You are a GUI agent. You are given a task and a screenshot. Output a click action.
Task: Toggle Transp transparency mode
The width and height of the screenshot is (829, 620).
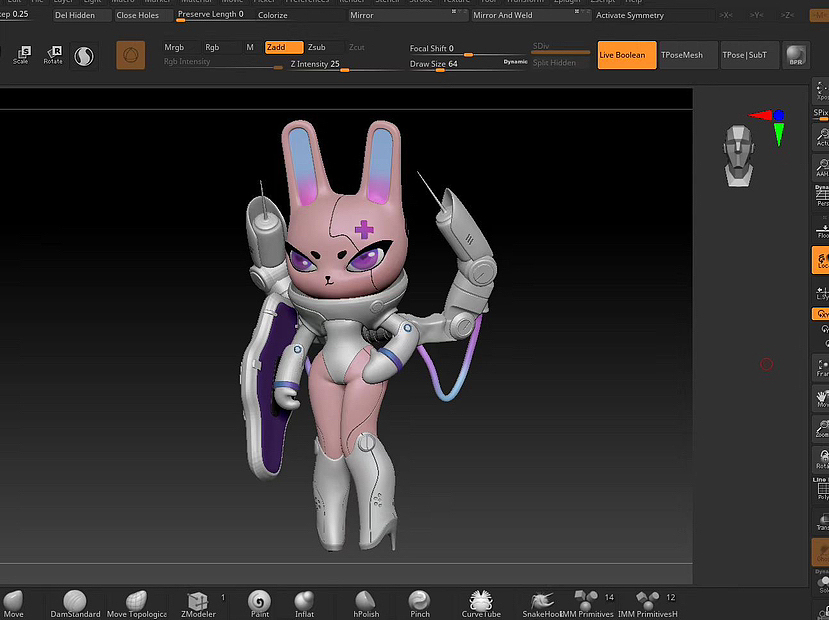(821, 522)
